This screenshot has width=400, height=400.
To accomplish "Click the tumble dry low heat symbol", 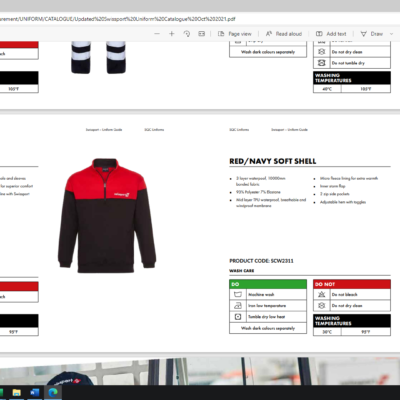I will (238, 317).
